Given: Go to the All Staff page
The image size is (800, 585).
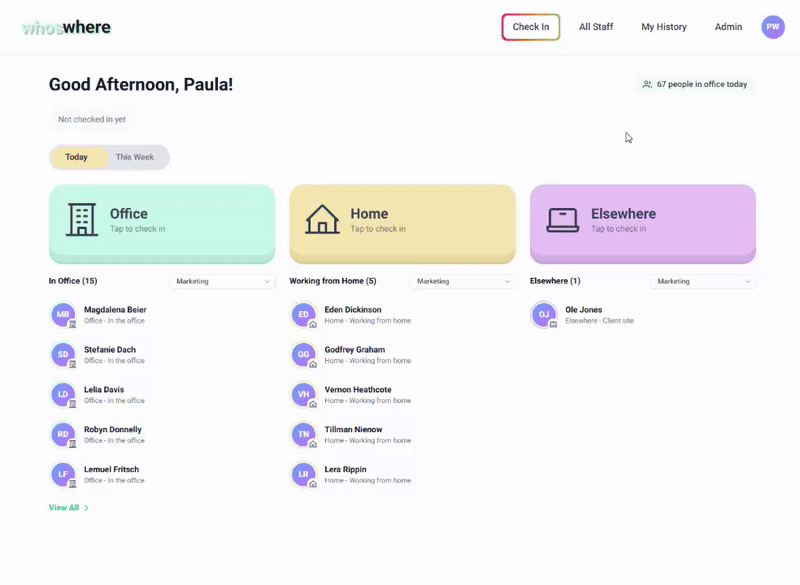Looking at the screenshot, I should click(596, 27).
